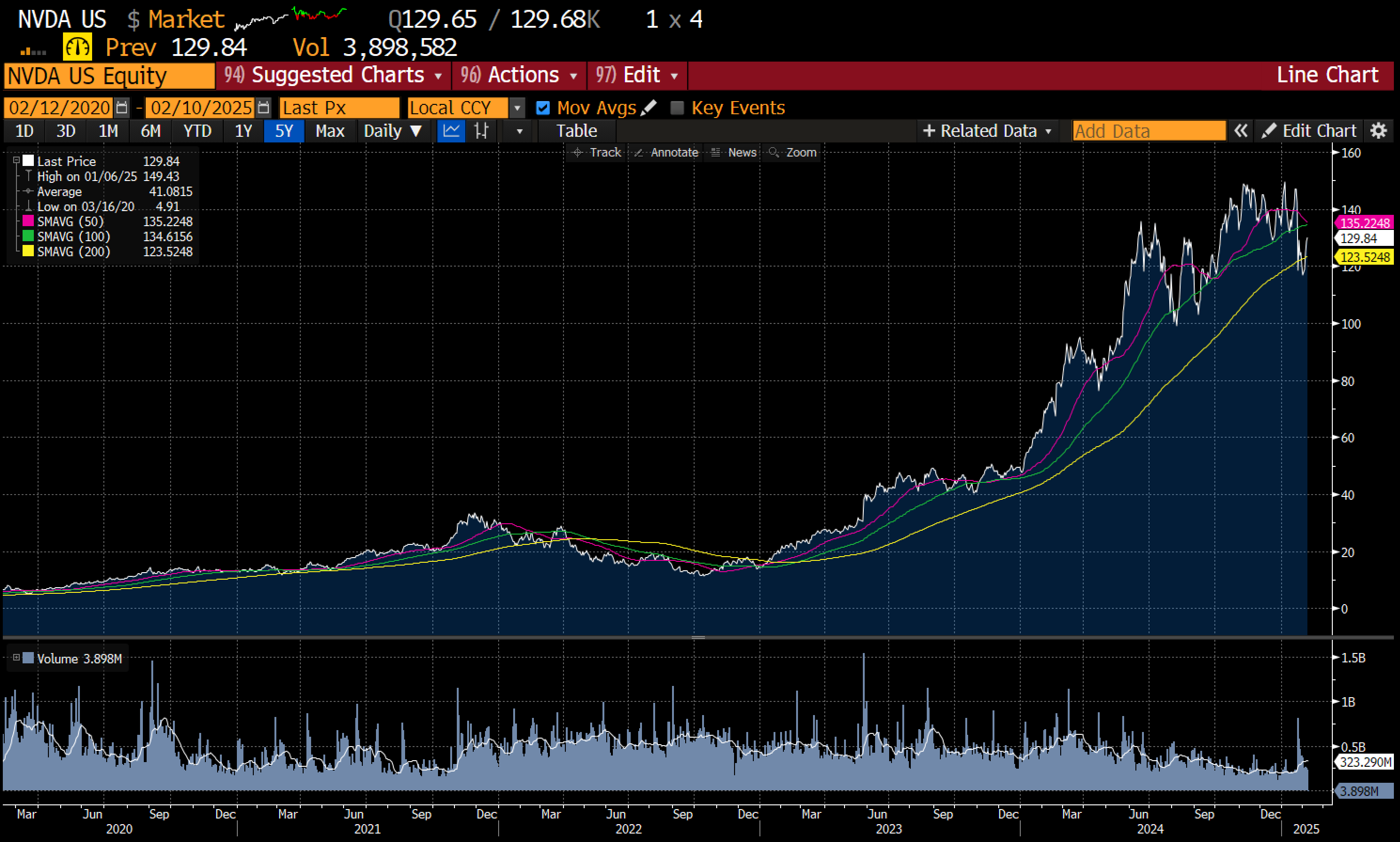
Task: Select the line chart style icon
Action: tap(451, 131)
